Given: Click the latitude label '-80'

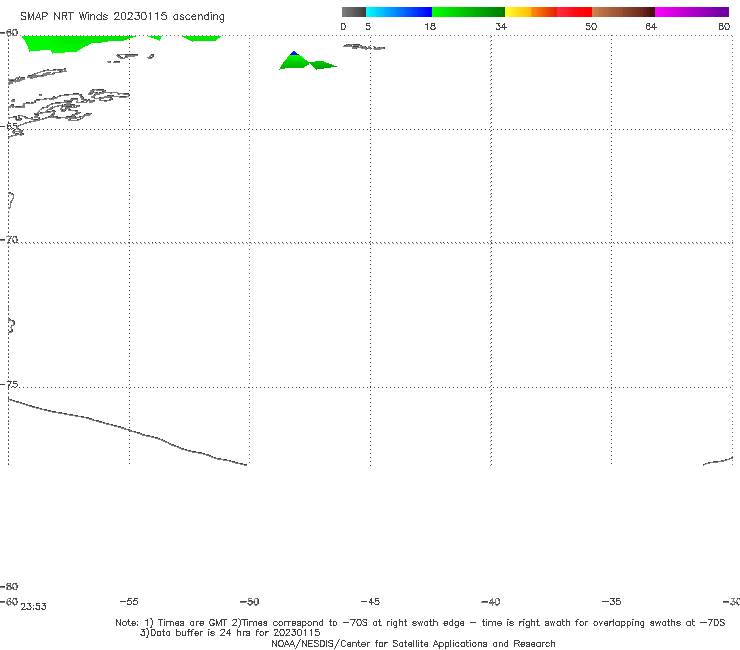Looking at the screenshot, I should [x=9, y=586].
